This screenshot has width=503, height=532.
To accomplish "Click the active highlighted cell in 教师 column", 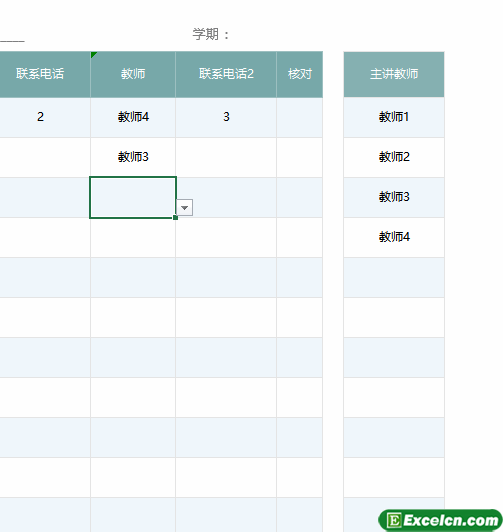I will coord(133,197).
